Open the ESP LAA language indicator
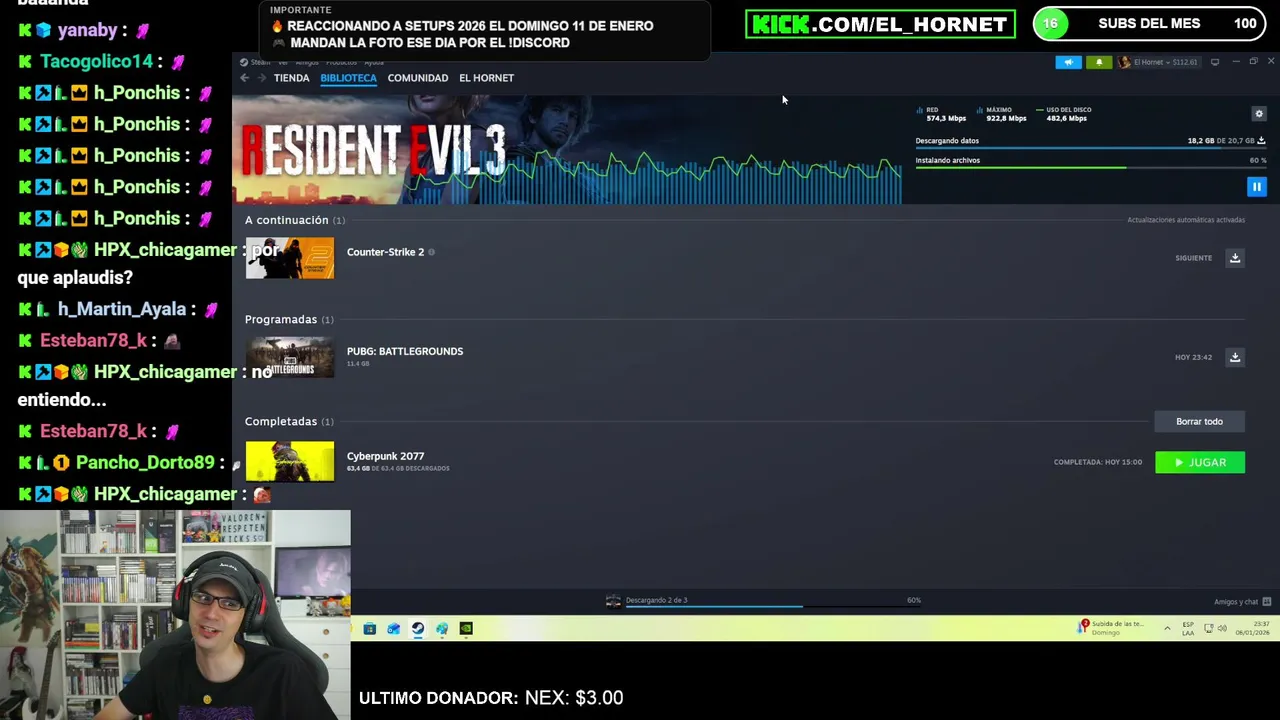Image resolution: width=1280 pixels, height=720 pixels. pyautogui.click(x=1188, y=628)
